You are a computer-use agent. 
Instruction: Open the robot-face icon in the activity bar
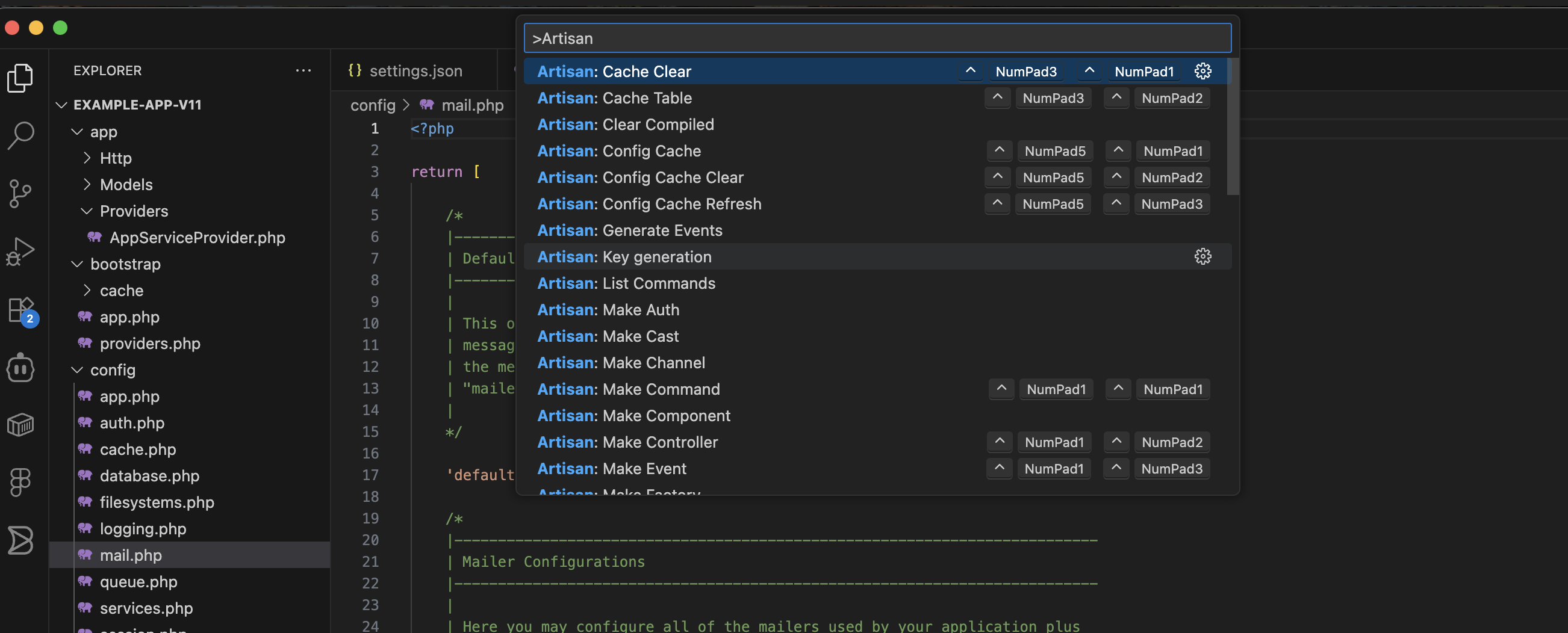click(20, 367)
